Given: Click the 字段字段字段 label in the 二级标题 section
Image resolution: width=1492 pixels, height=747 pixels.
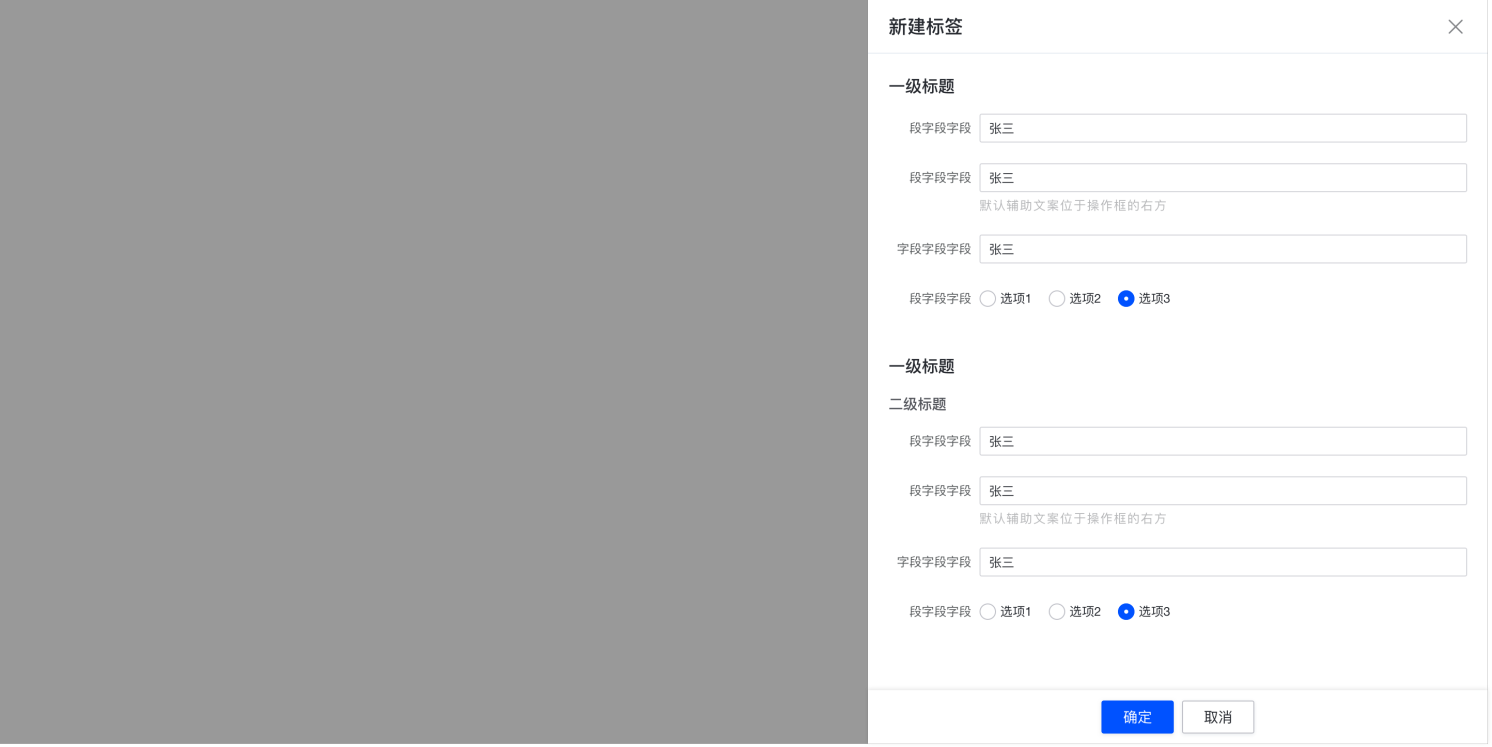Looking at the screenshot, I should [936, 563].
